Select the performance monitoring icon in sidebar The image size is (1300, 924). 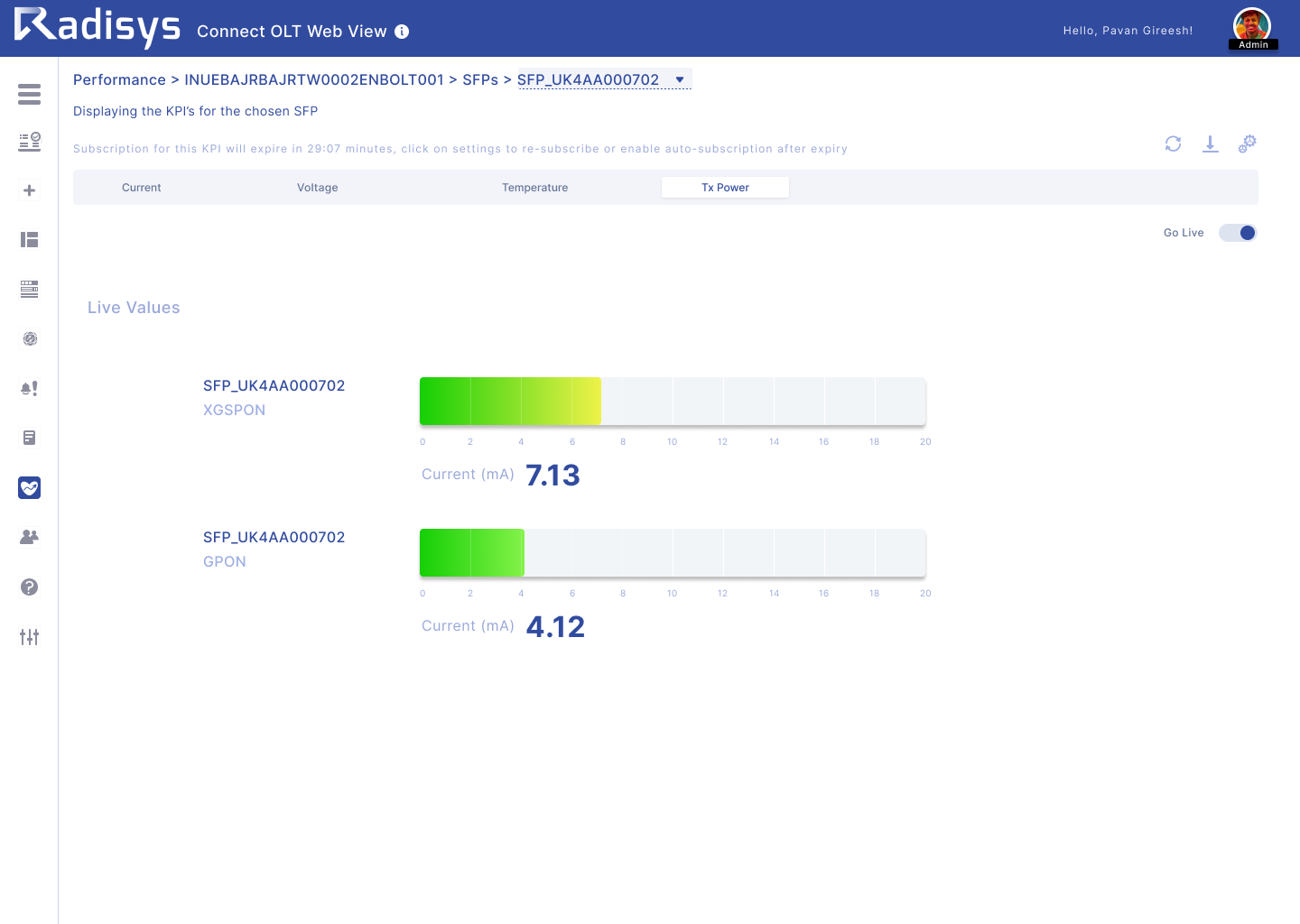[29, 487]
